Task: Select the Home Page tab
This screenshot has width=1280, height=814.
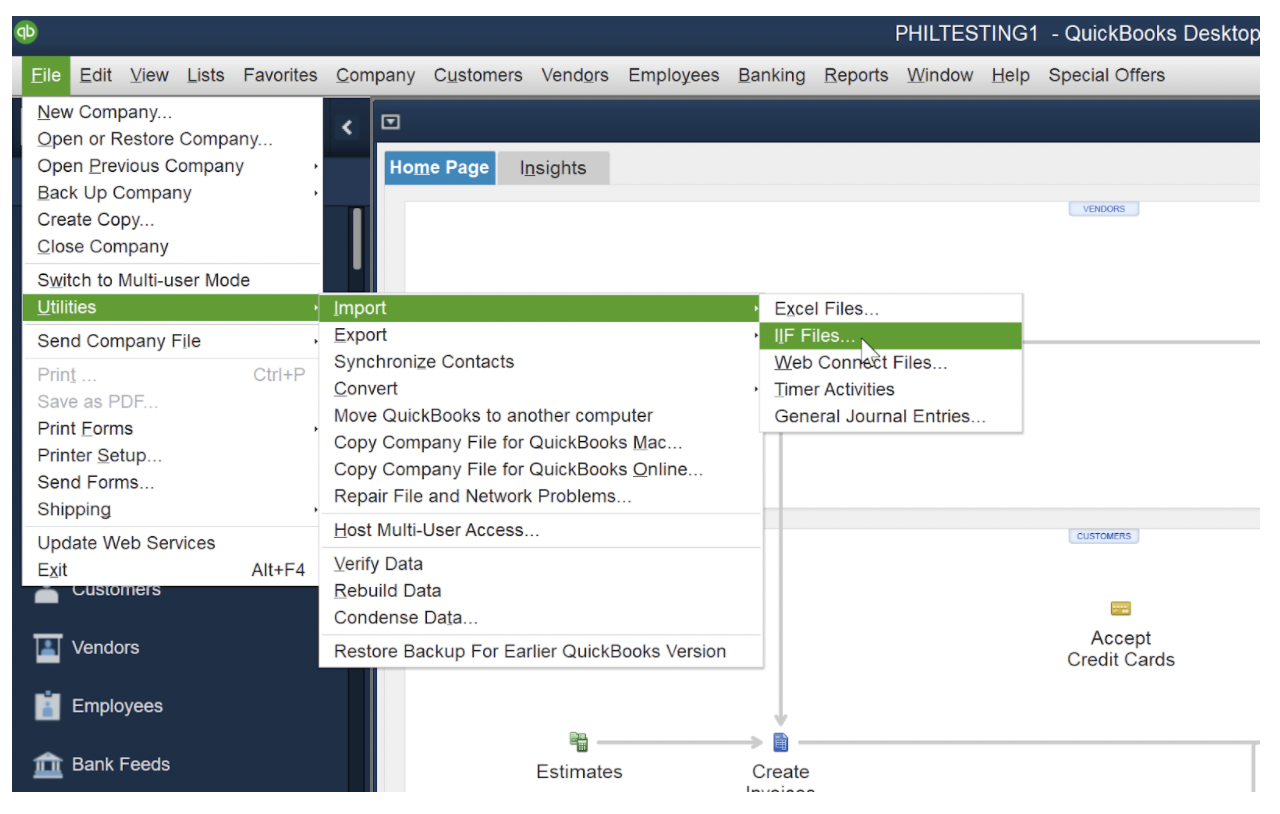Action: (x=440, y=168)
